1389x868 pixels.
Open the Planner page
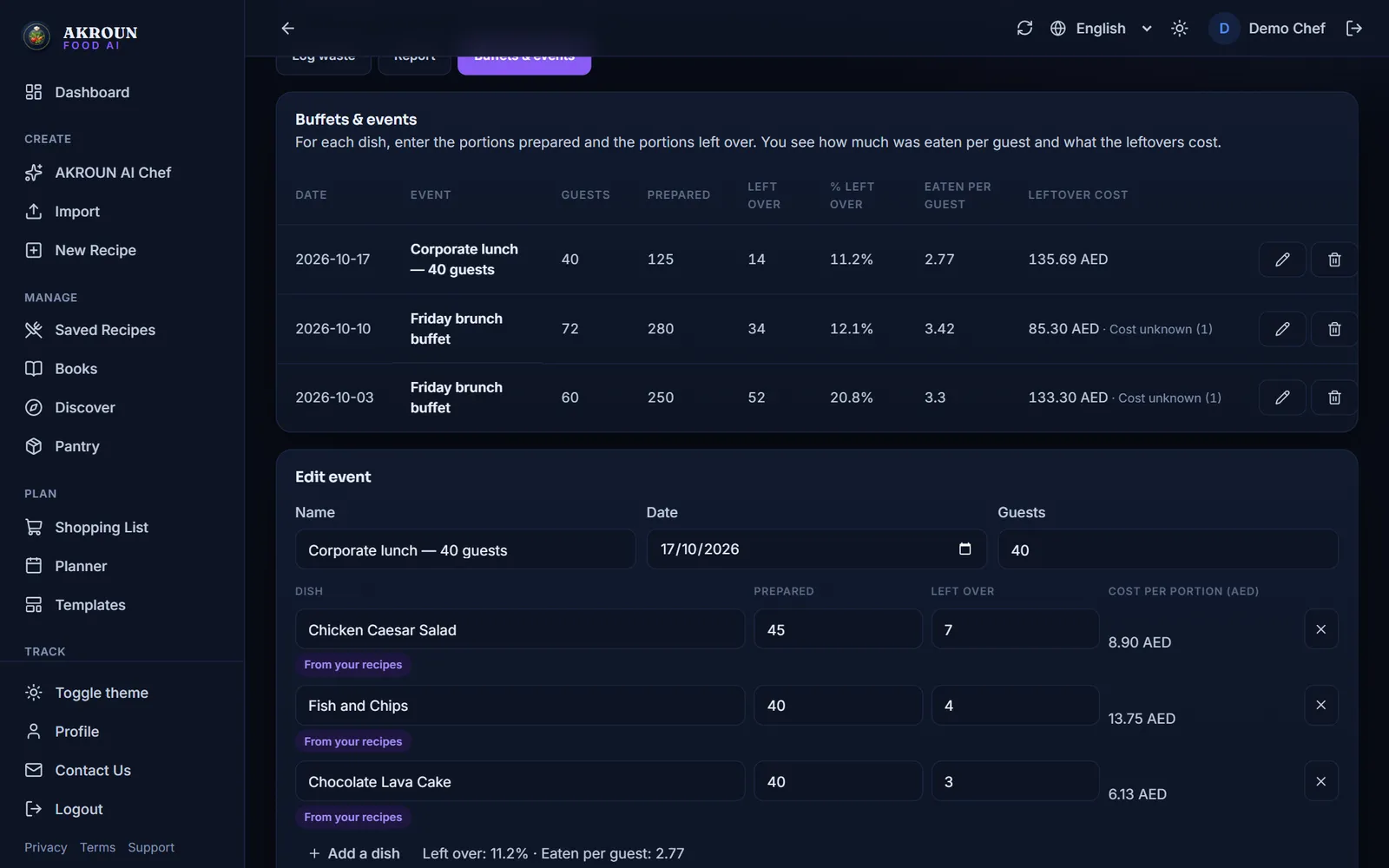(122, 566)
